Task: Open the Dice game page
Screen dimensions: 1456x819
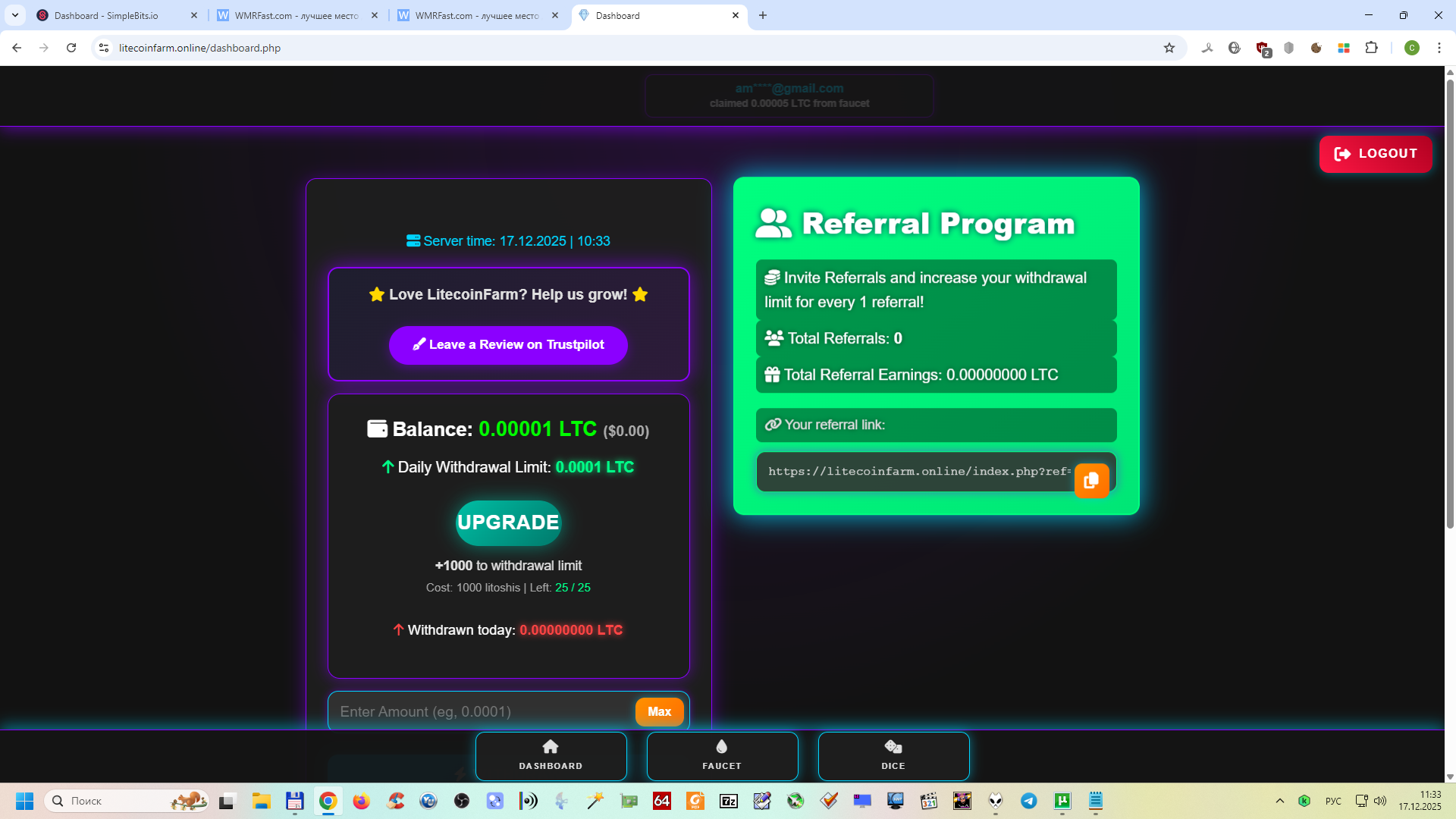Action: point(893,755)
